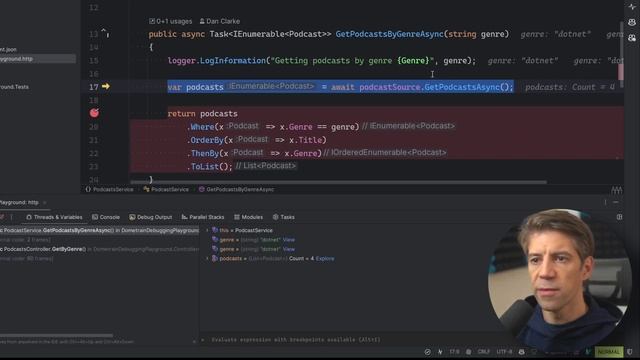Click the CRLF line separator in status bar
640x360 pixels.
point(483,352)
